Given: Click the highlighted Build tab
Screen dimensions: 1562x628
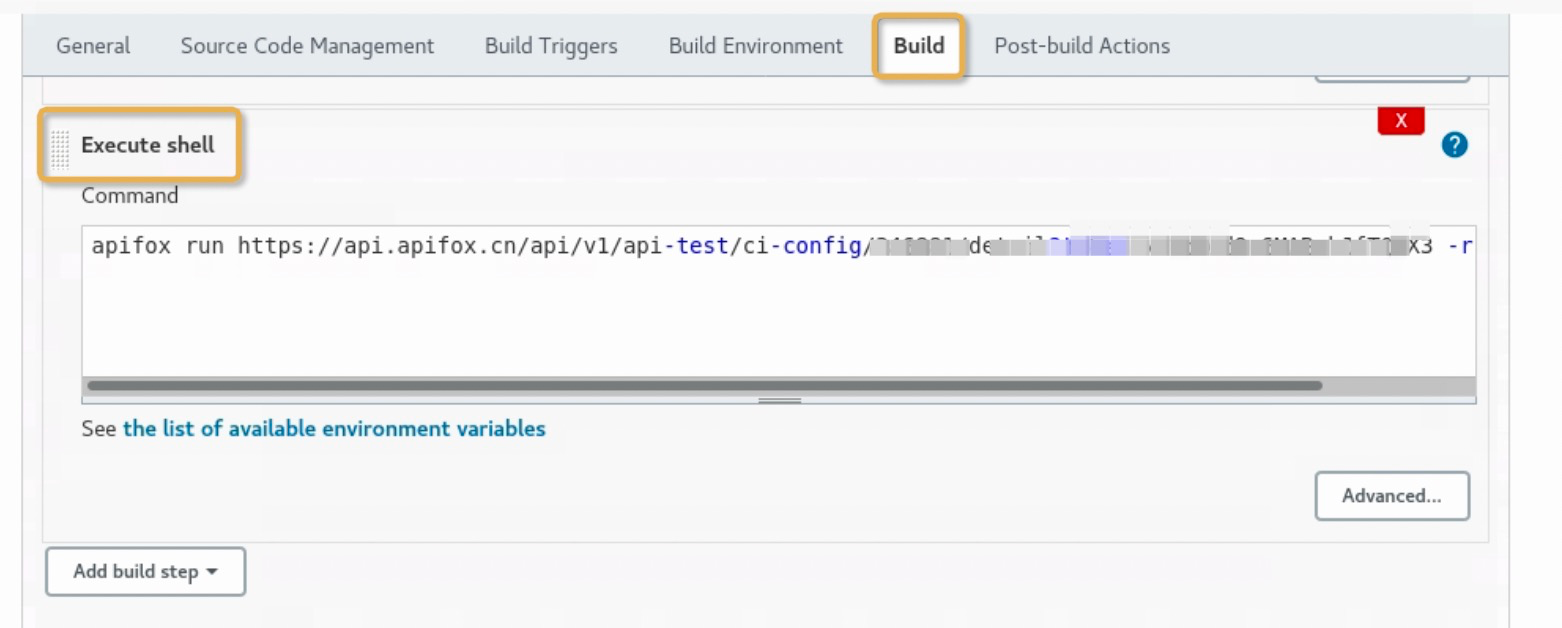Looking at the screenshot, I should pyautogui.click(x=919, y=46).
